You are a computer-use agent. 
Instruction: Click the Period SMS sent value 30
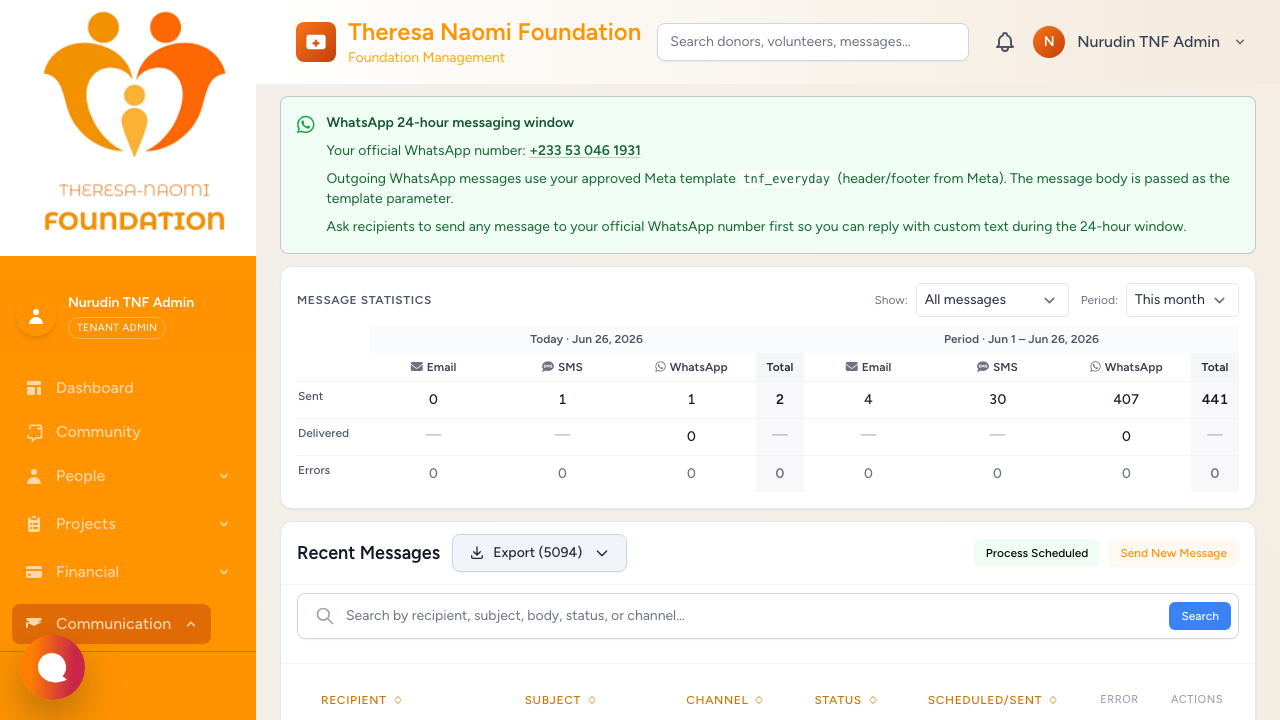pyautogui.click(x=997, y=399)
